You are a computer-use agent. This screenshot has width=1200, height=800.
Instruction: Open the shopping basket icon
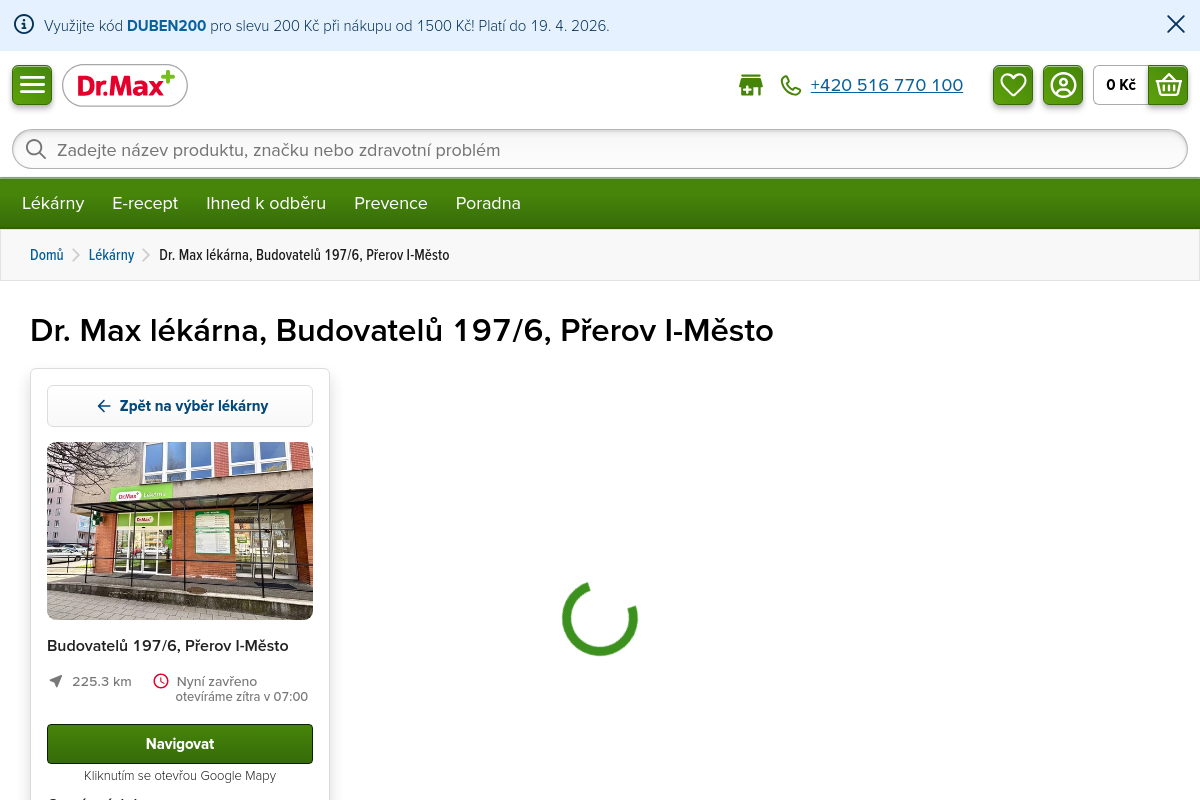point(1168,85)
